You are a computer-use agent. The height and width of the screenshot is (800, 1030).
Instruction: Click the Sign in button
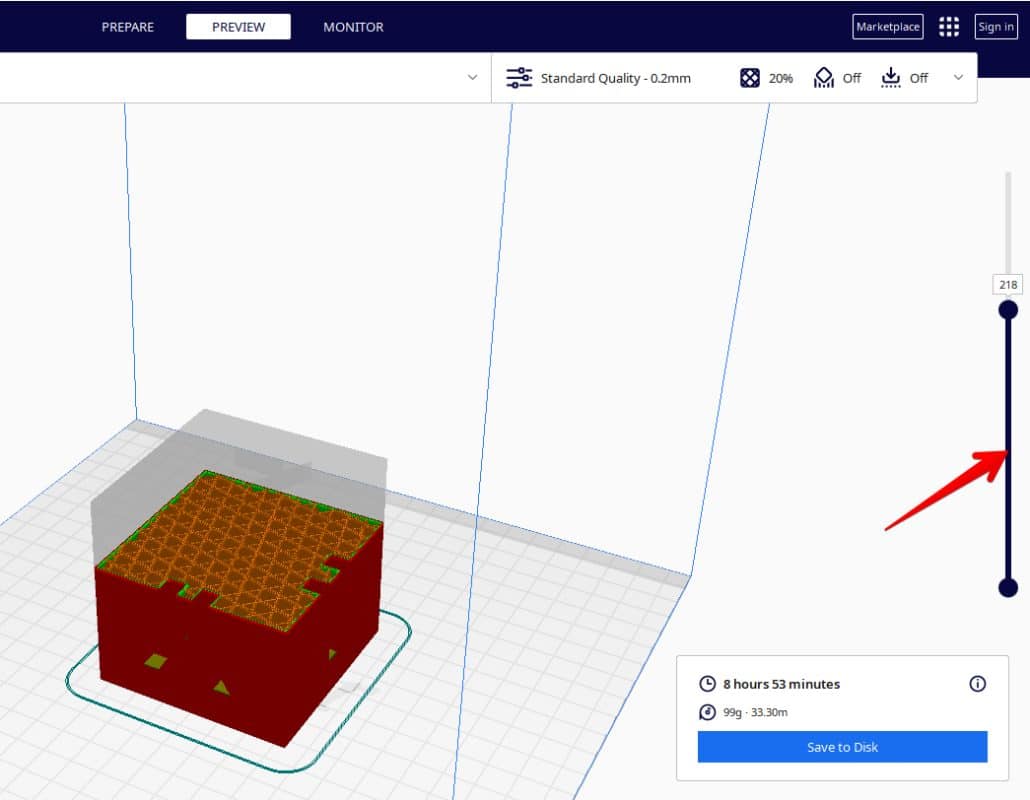coord(996,27)
